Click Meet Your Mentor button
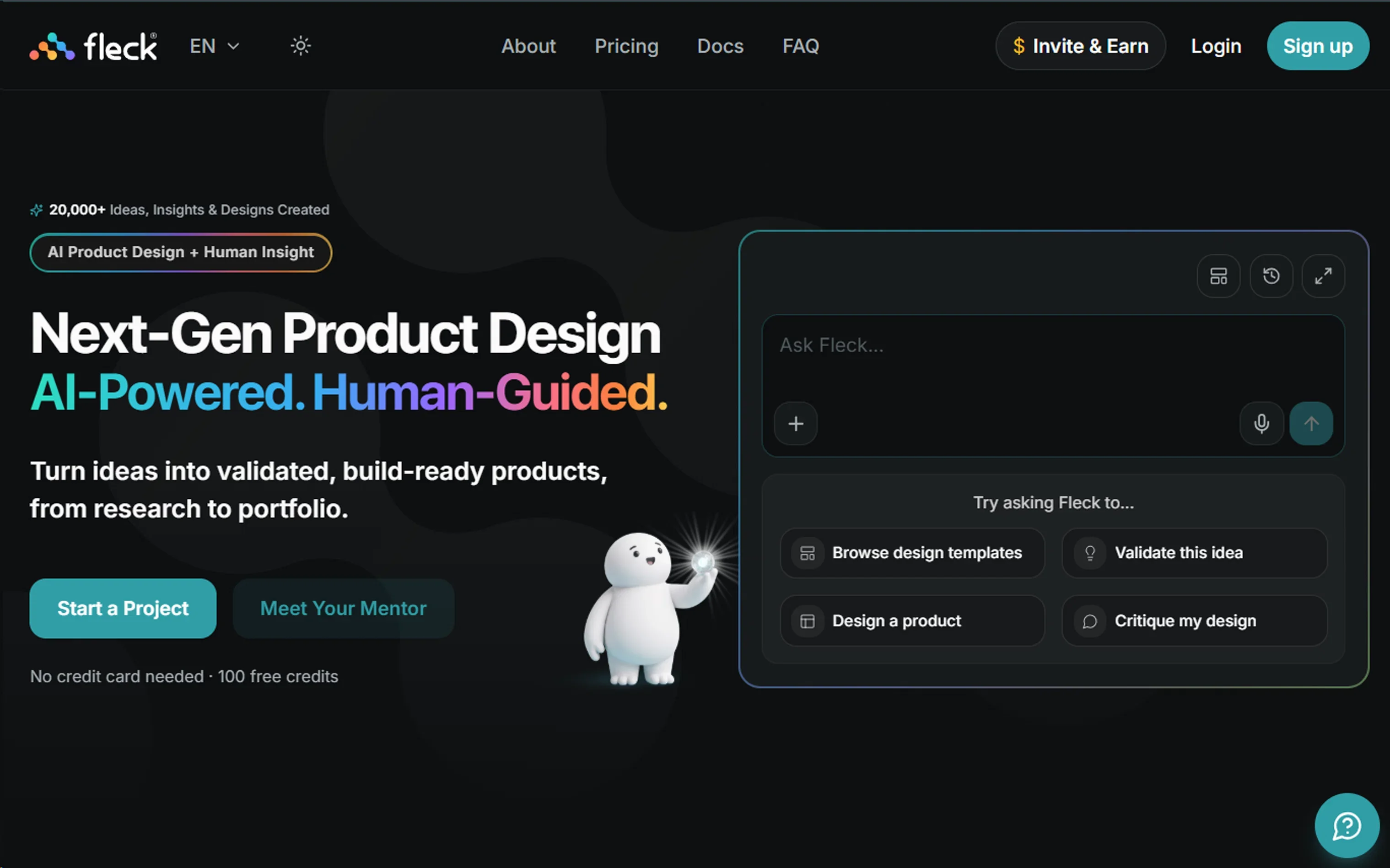Screen dimensions: 1390x868 click(x=343, y=608)
